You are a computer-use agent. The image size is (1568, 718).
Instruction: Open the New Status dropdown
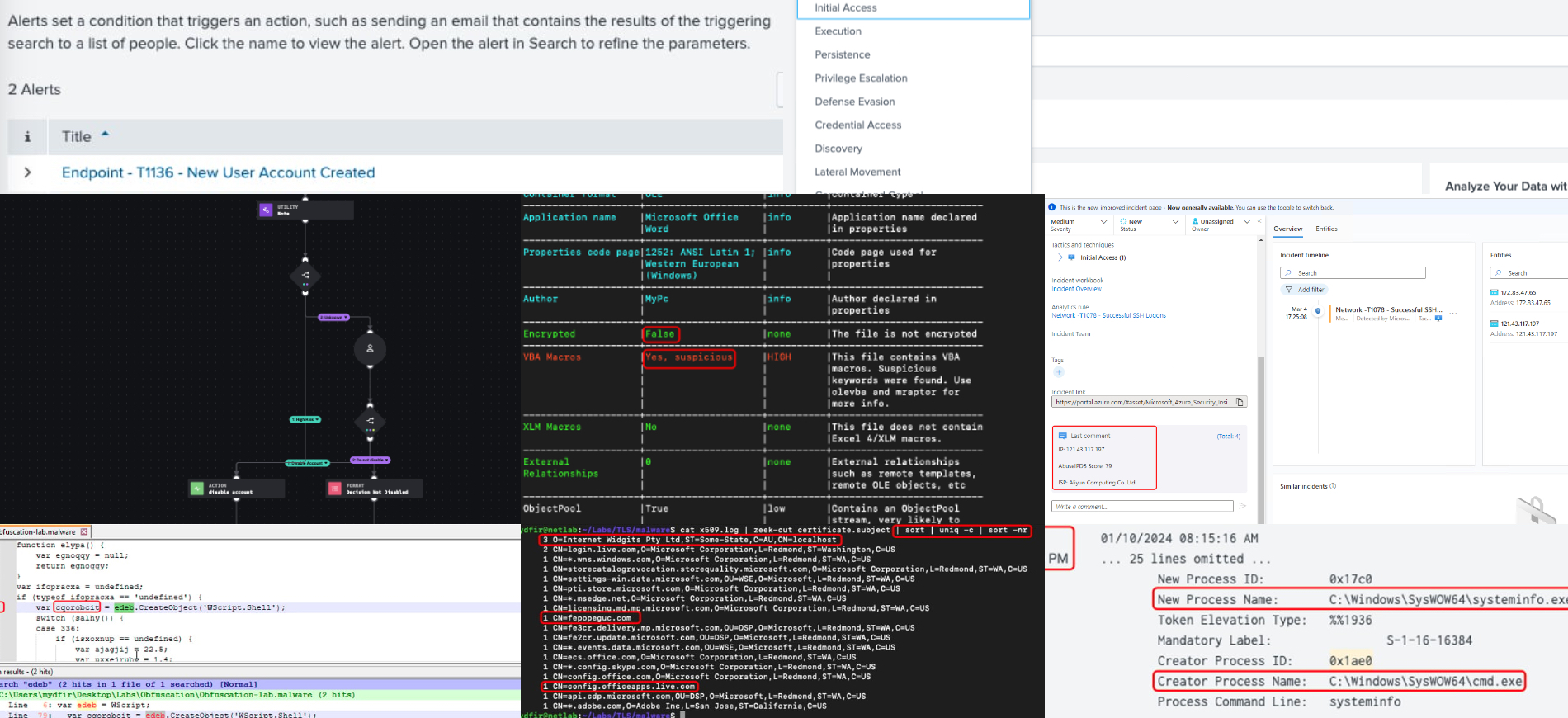click(x=1148, y=224)
